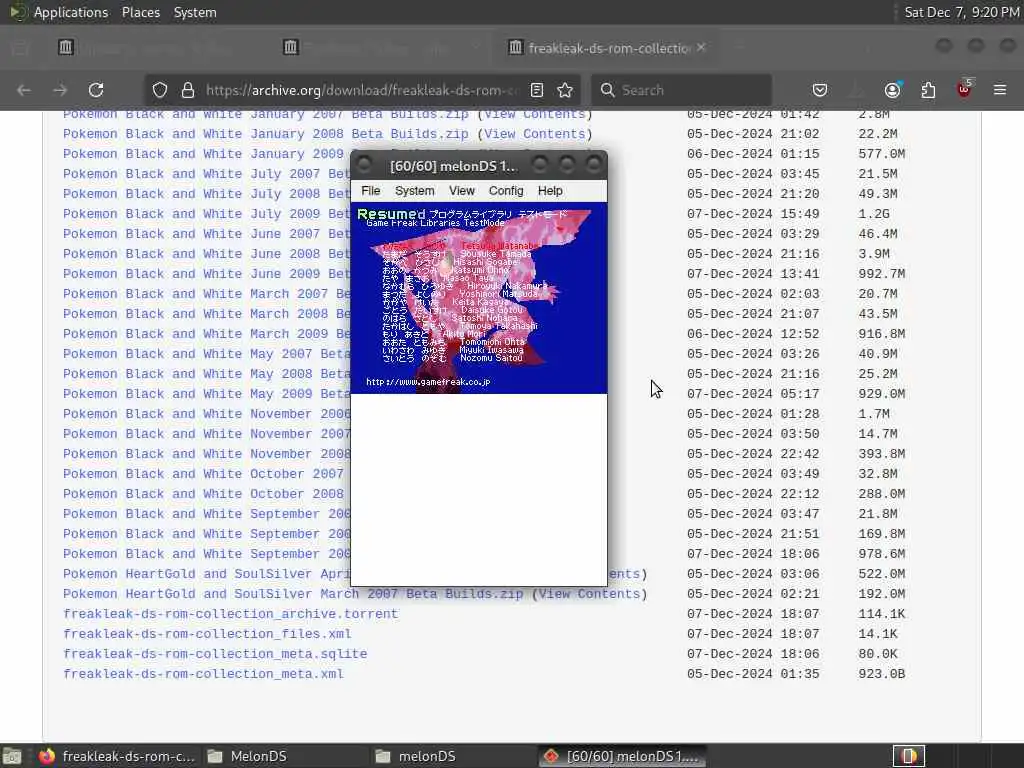
Task: Click the gamefreak.co.jp URL in emulator
Action: pyautogui.click(x=428, y=382)
